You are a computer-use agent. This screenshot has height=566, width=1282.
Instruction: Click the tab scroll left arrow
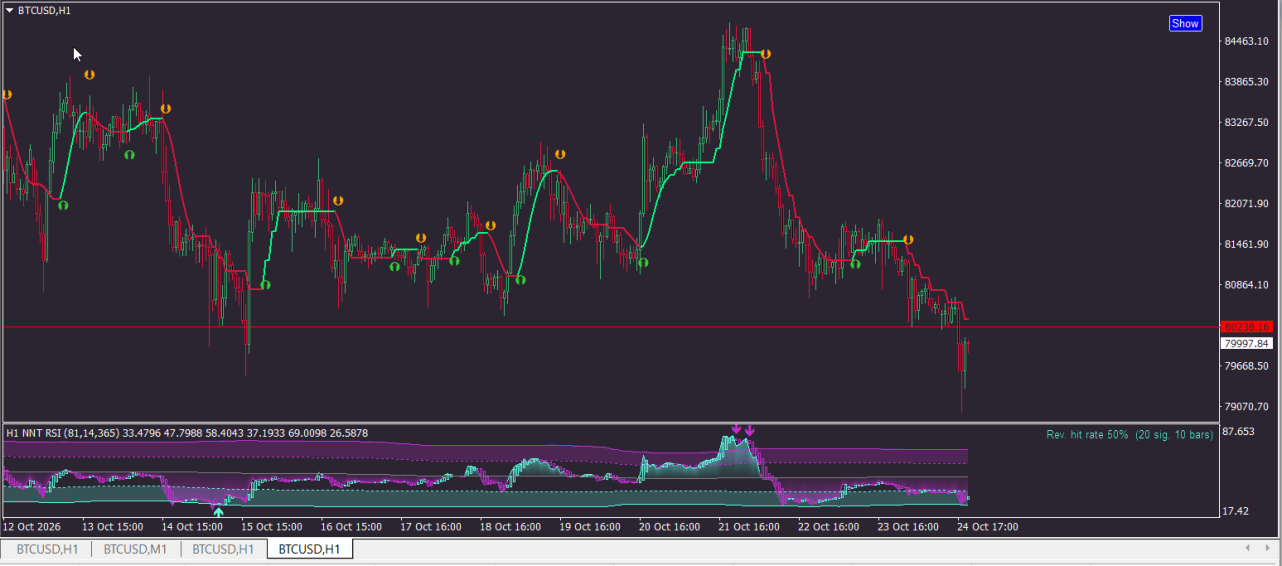[1246, 548]
